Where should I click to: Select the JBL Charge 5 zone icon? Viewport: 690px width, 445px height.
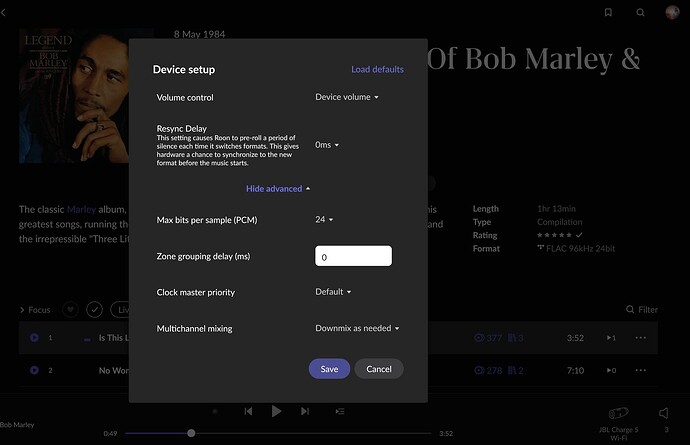tap(618, 413)
